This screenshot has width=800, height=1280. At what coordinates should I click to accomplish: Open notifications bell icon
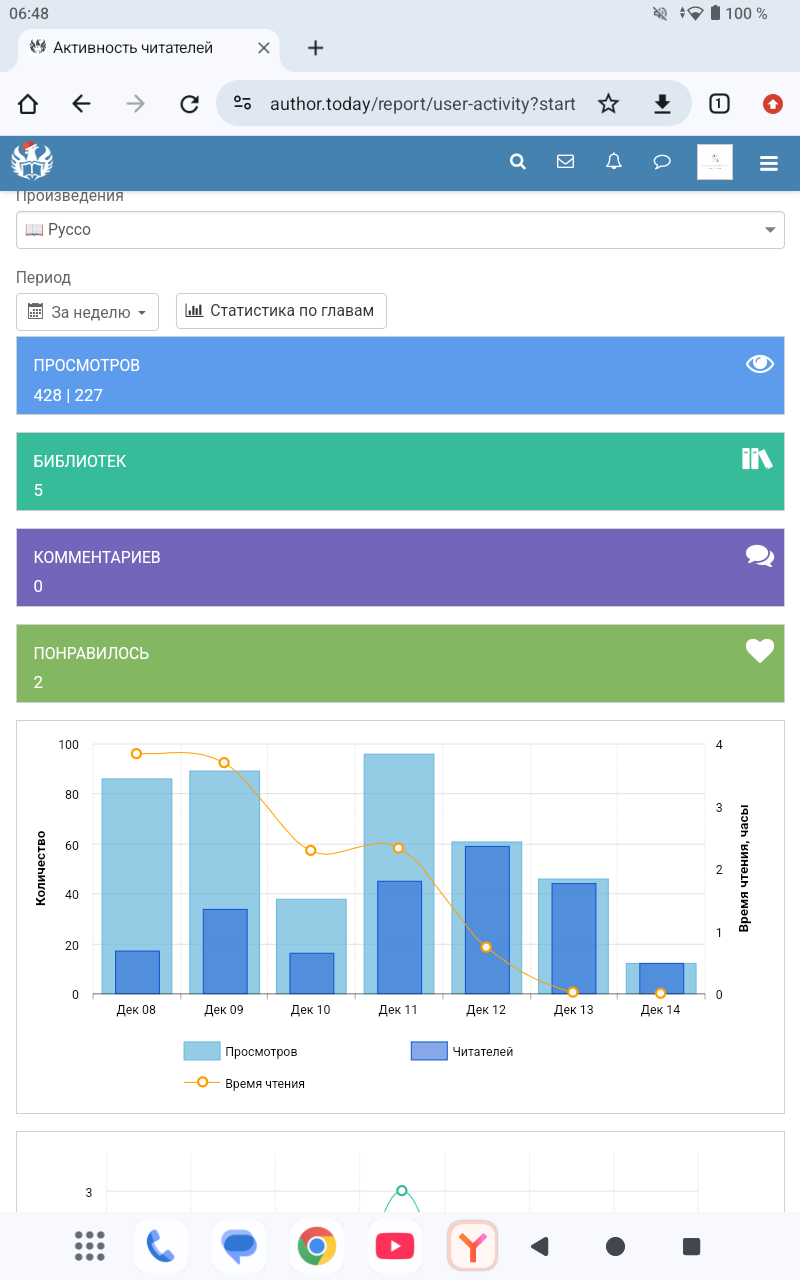click(614, 162)
